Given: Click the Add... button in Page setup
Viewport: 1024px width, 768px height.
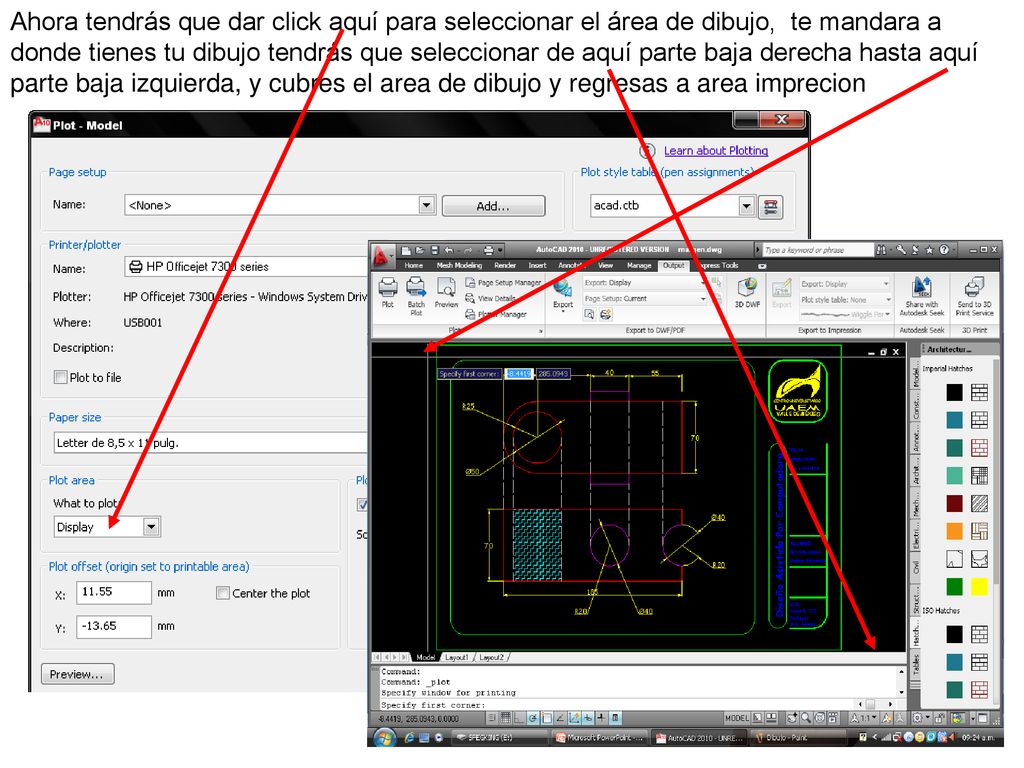Looking at the screenshot, I should pyautogui.click(x=493, y=206).
